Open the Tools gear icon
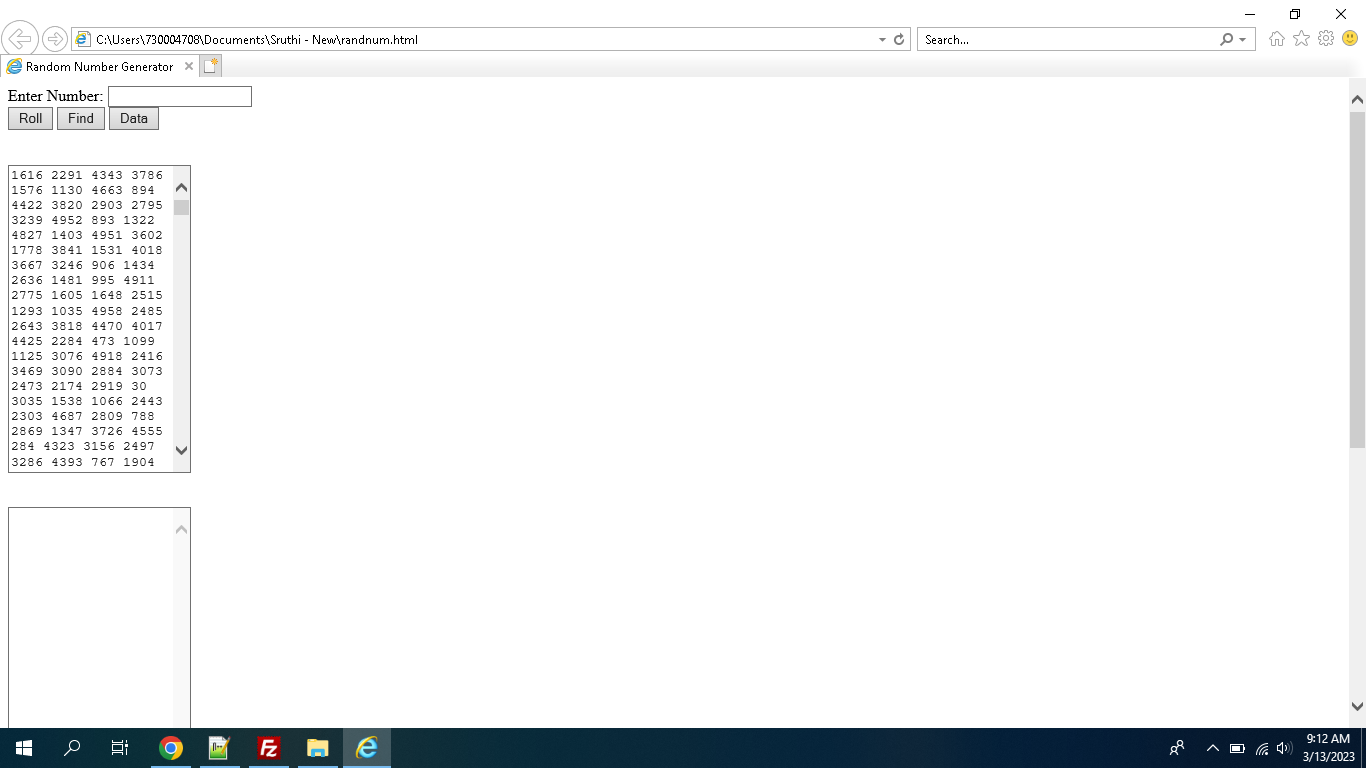Image resolution: width=1366 pixels, height=768 pixels. (x=1326, y=39)
